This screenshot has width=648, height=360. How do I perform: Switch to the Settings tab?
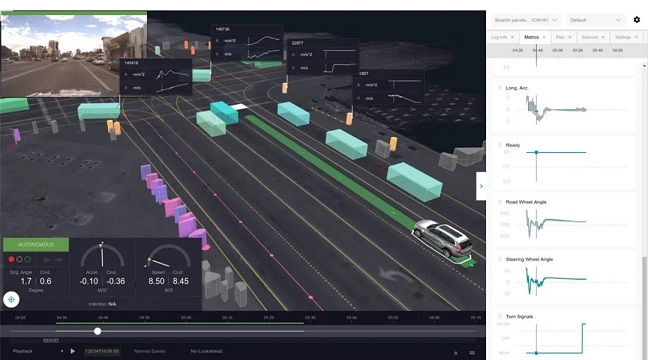coord(623,37)
